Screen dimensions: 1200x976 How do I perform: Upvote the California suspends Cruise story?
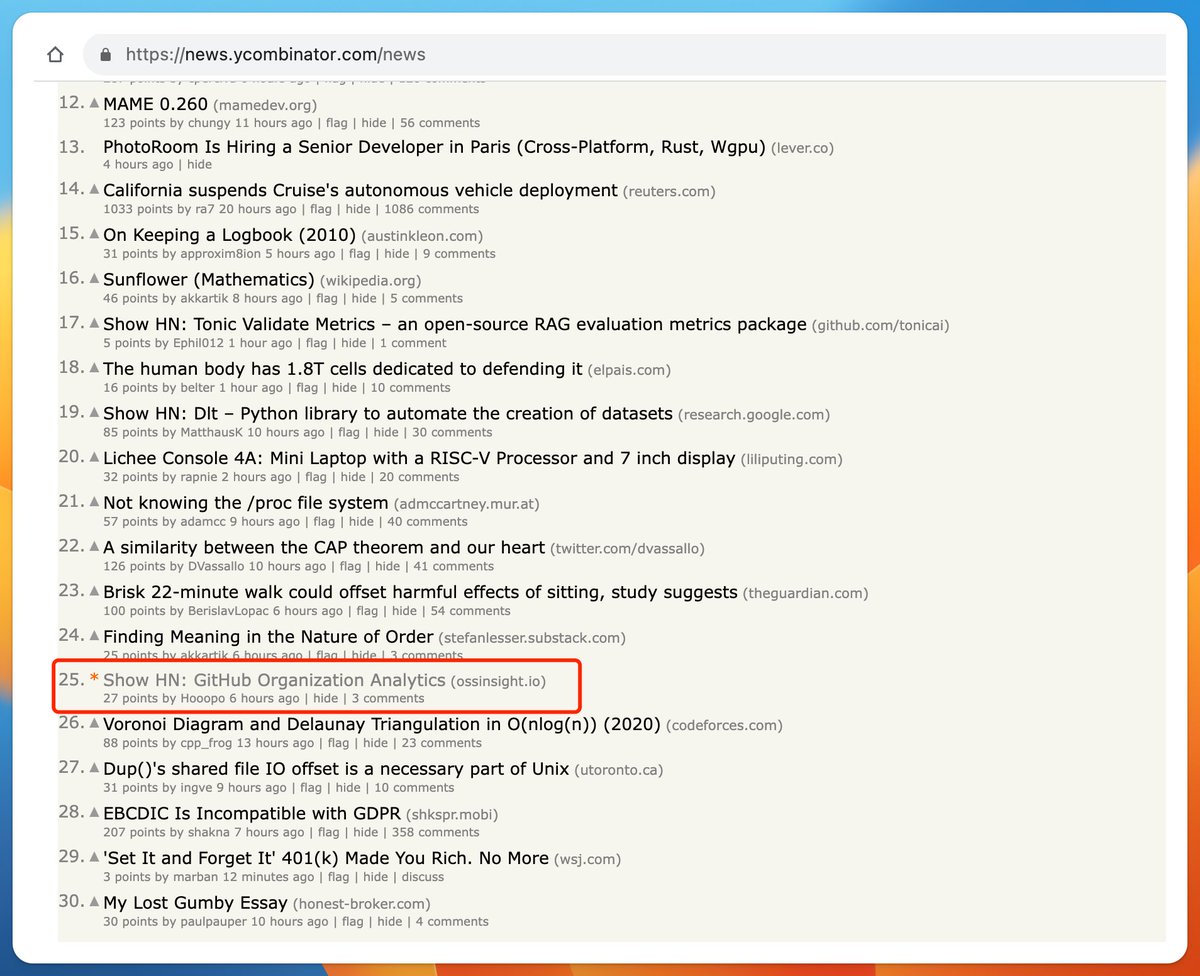(x=94, y=189)
